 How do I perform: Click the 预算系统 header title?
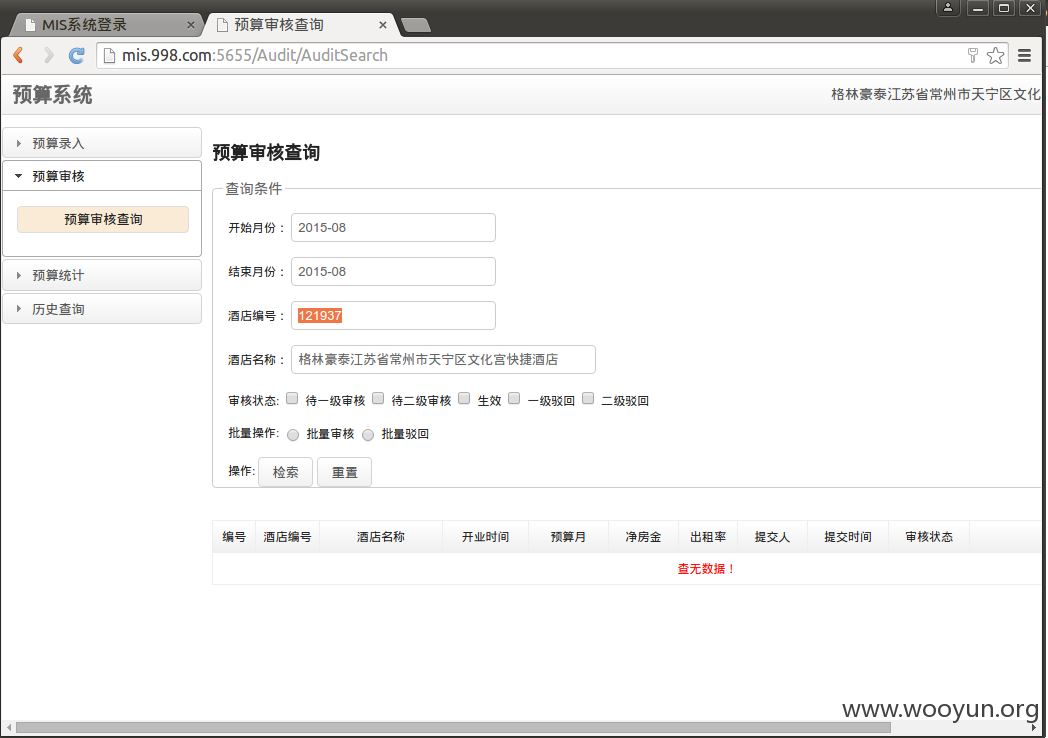coord(53,95)
